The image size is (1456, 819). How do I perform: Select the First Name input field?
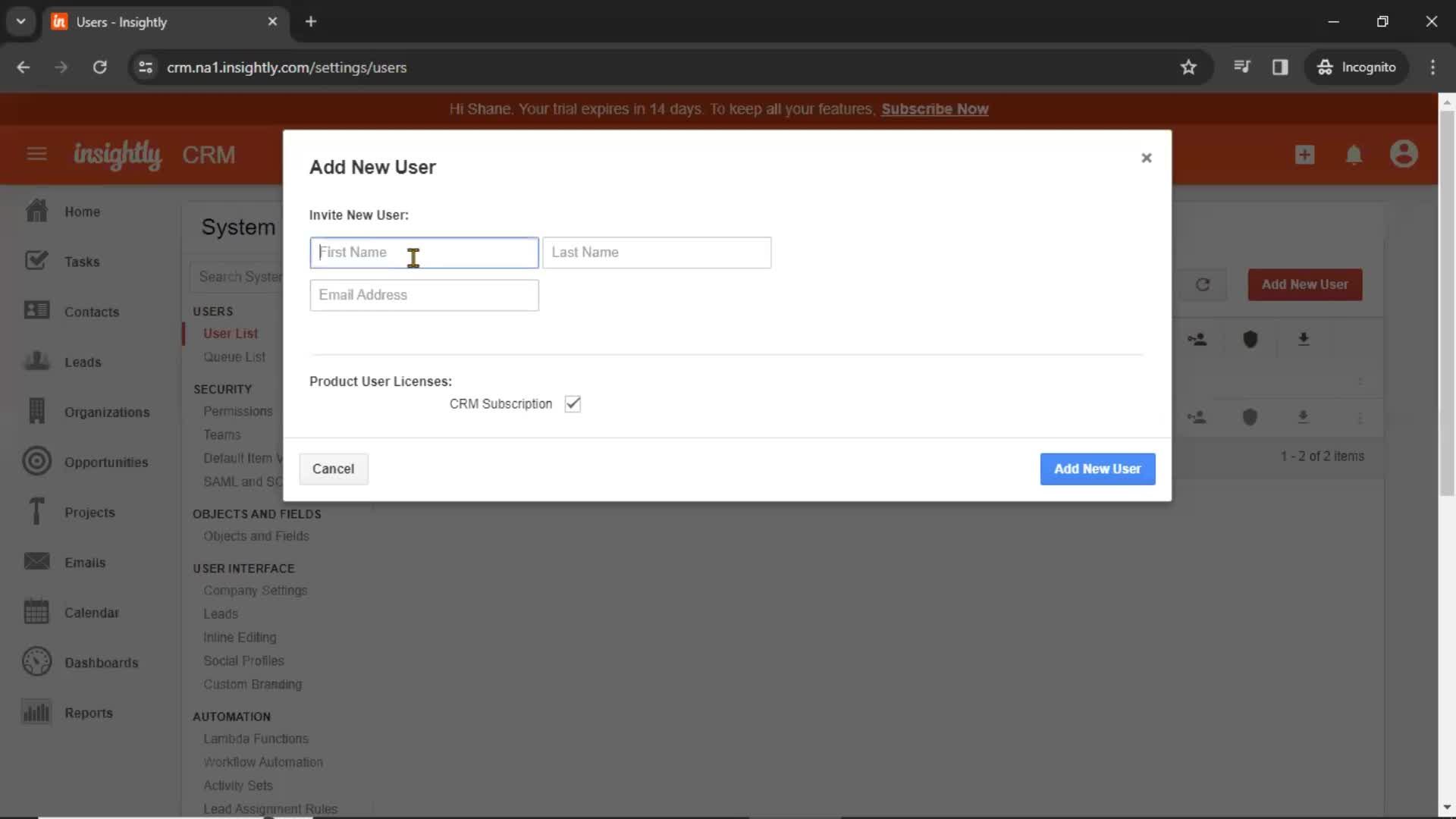(424, 252)
